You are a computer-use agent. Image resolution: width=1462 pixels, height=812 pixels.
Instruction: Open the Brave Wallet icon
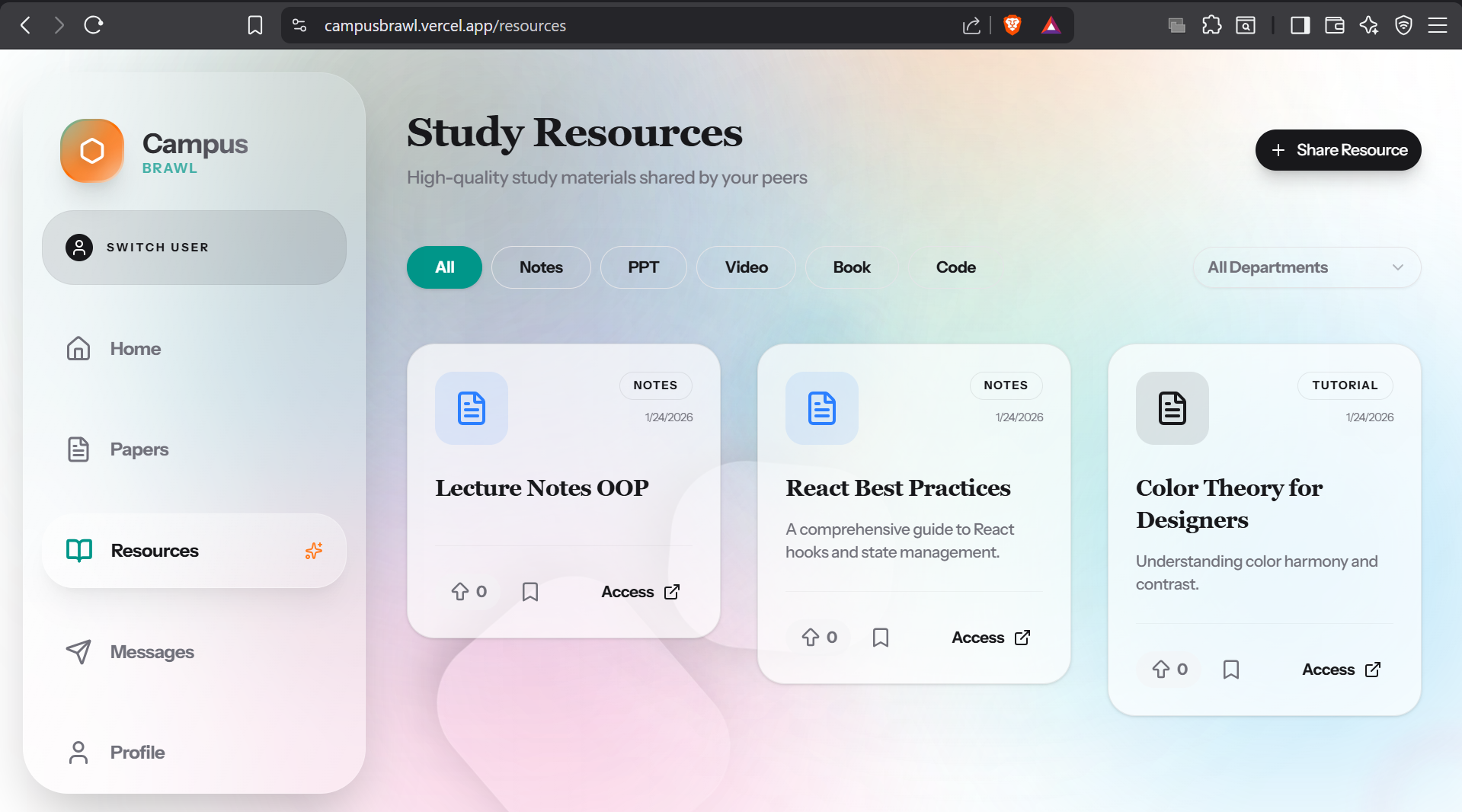(1335, 25)
